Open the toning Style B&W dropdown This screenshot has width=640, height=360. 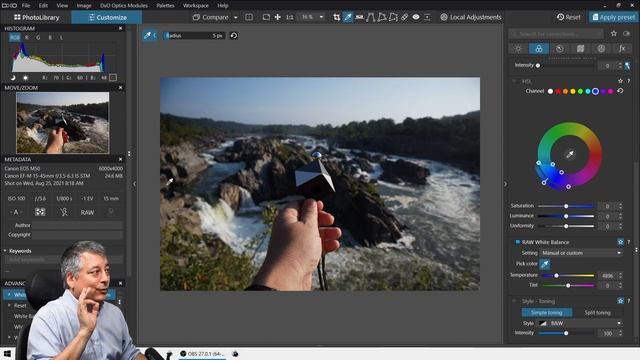(580, 323)
